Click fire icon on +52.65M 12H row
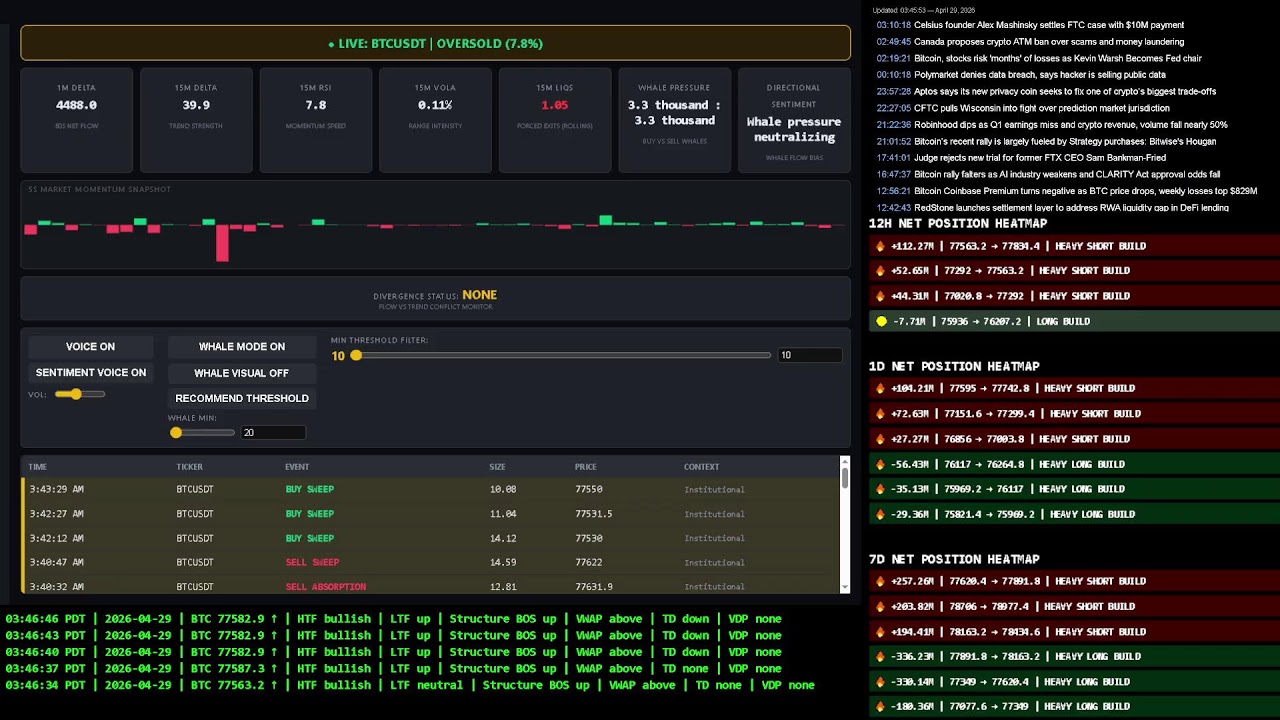Screen dimensions: 1280x720 (x=881, y=271)
